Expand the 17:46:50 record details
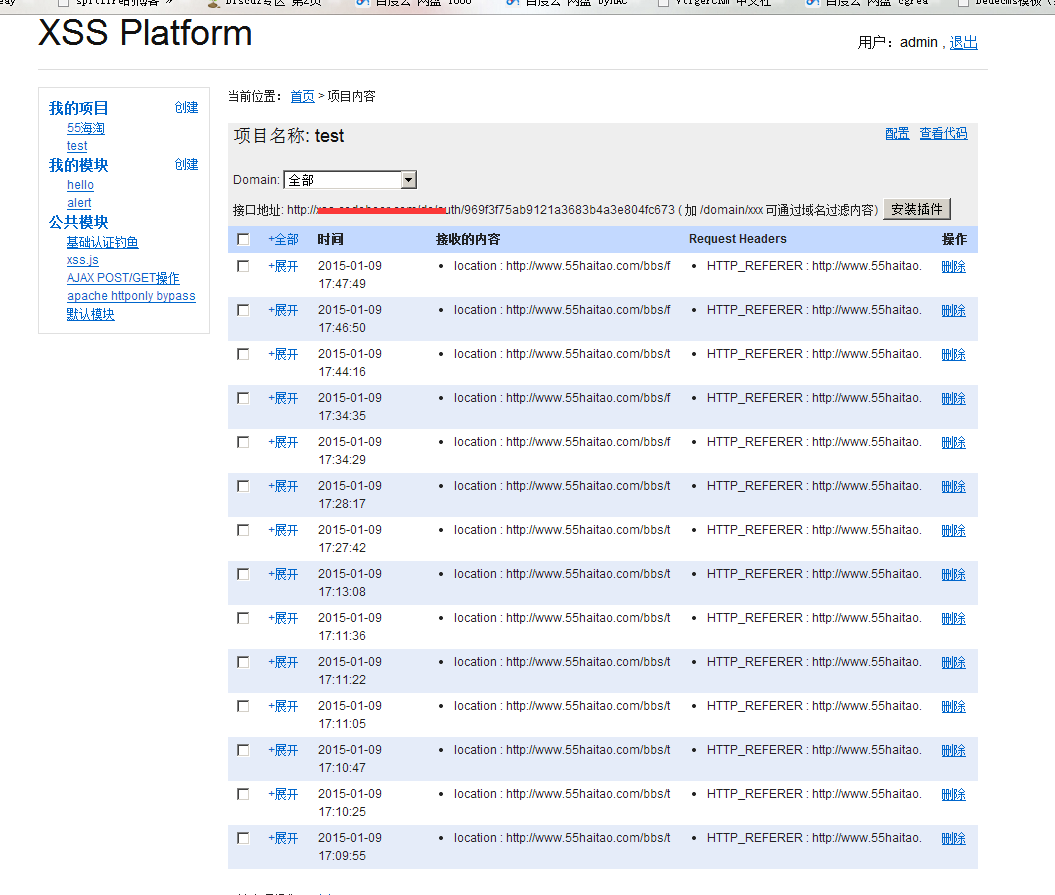This screenshot has width=1055, height=895. point(283,310)
